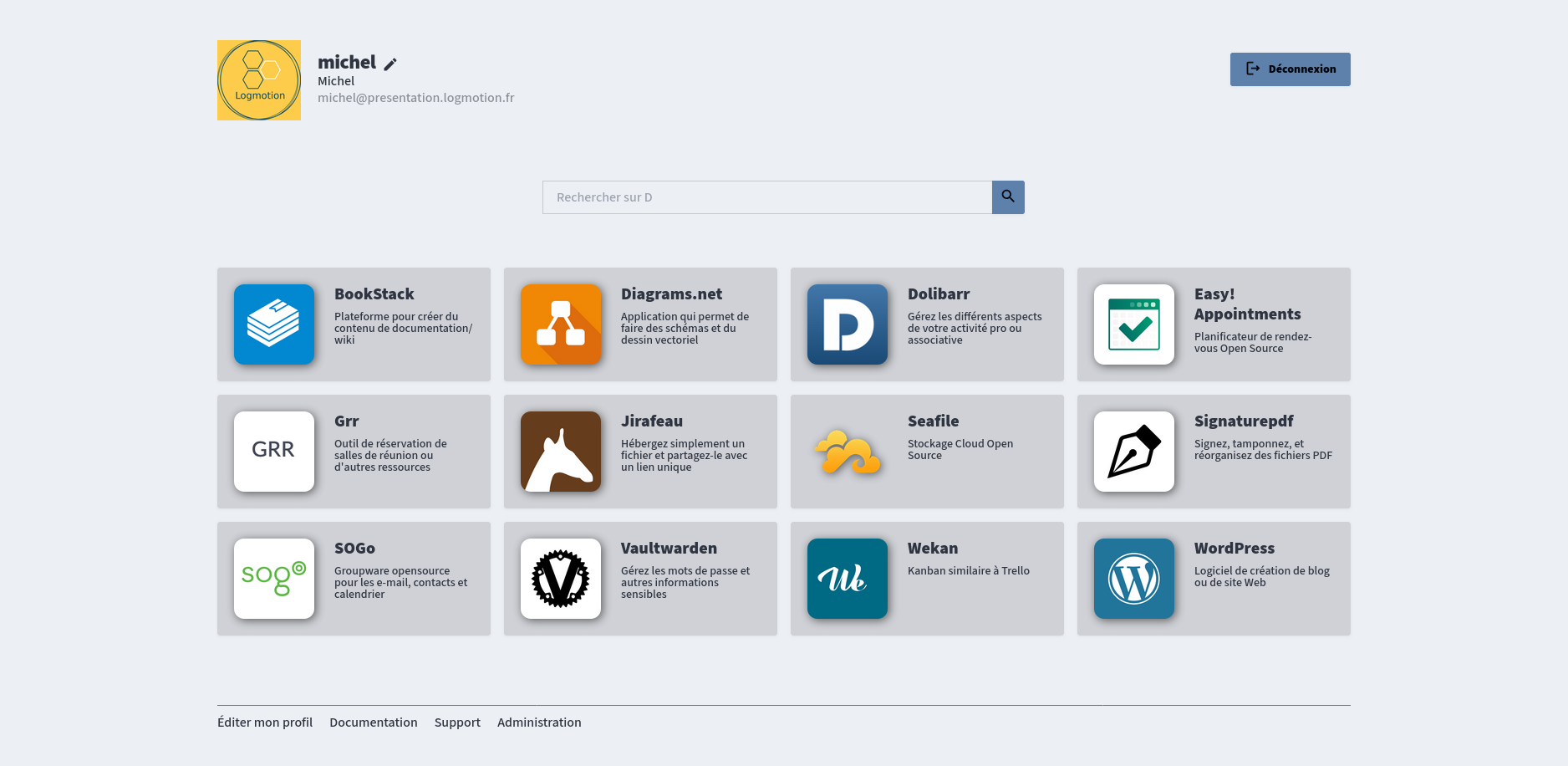Open the BookStack app icon

pyautogui.click(x=274, y=324)
